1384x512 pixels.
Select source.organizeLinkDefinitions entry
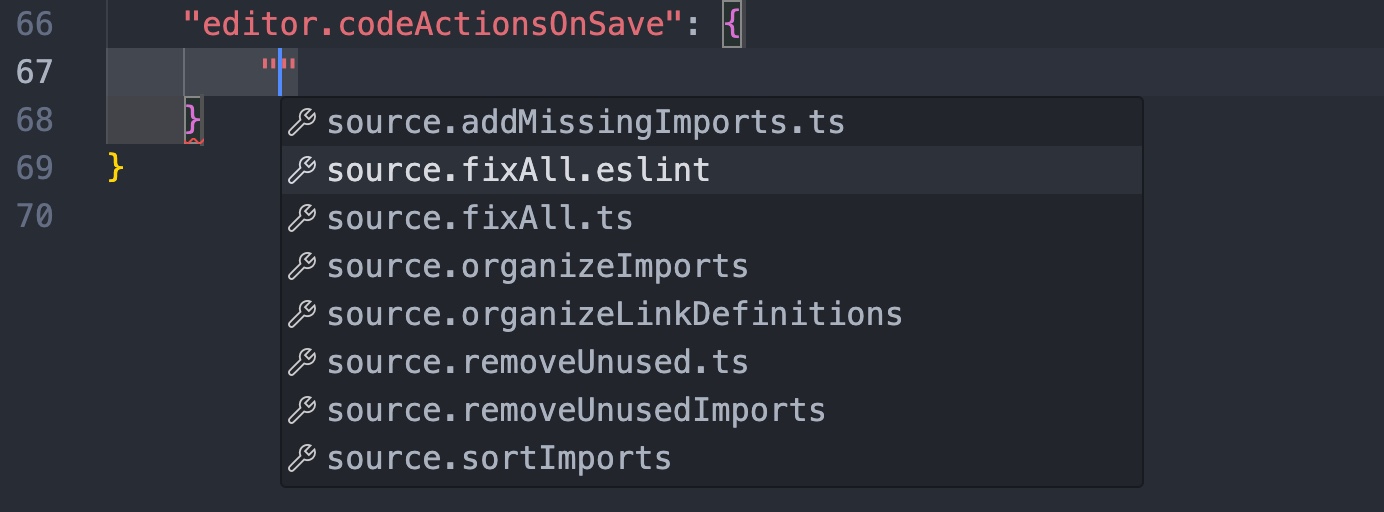(x=614, y=314)
